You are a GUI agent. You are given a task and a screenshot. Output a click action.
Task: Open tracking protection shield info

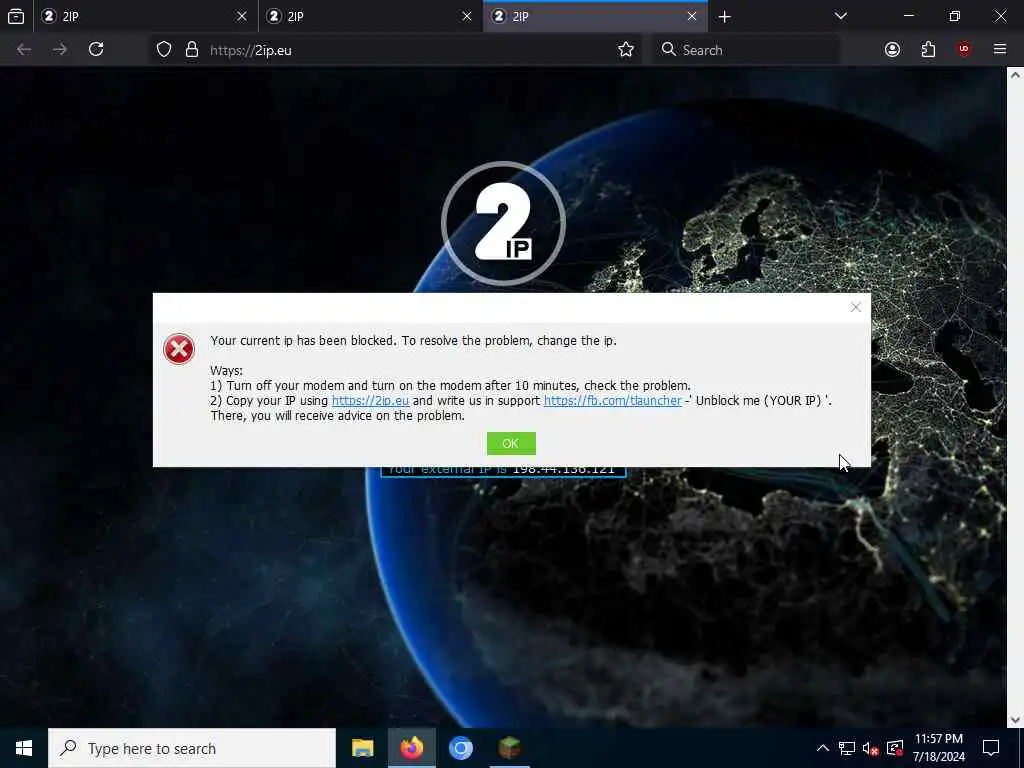pyautogui.click(x=164, y=50)
